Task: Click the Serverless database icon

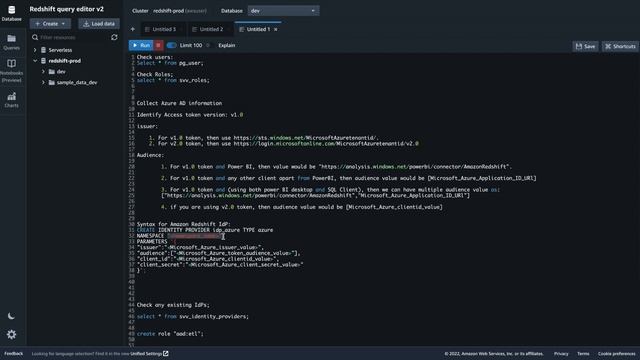Action: (x=44, y=50)
